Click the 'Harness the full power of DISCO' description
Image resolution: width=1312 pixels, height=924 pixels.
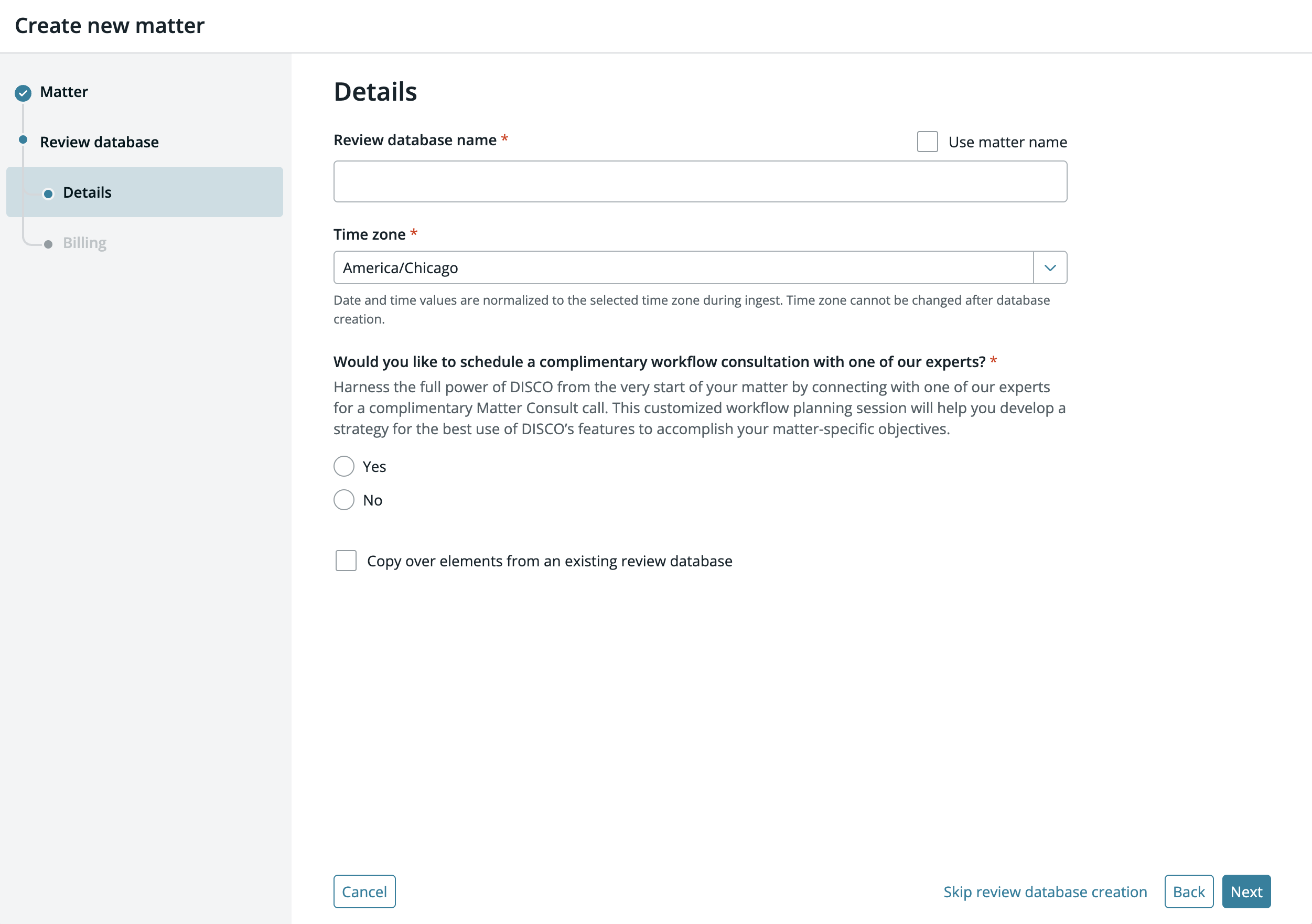pos(700,408)
